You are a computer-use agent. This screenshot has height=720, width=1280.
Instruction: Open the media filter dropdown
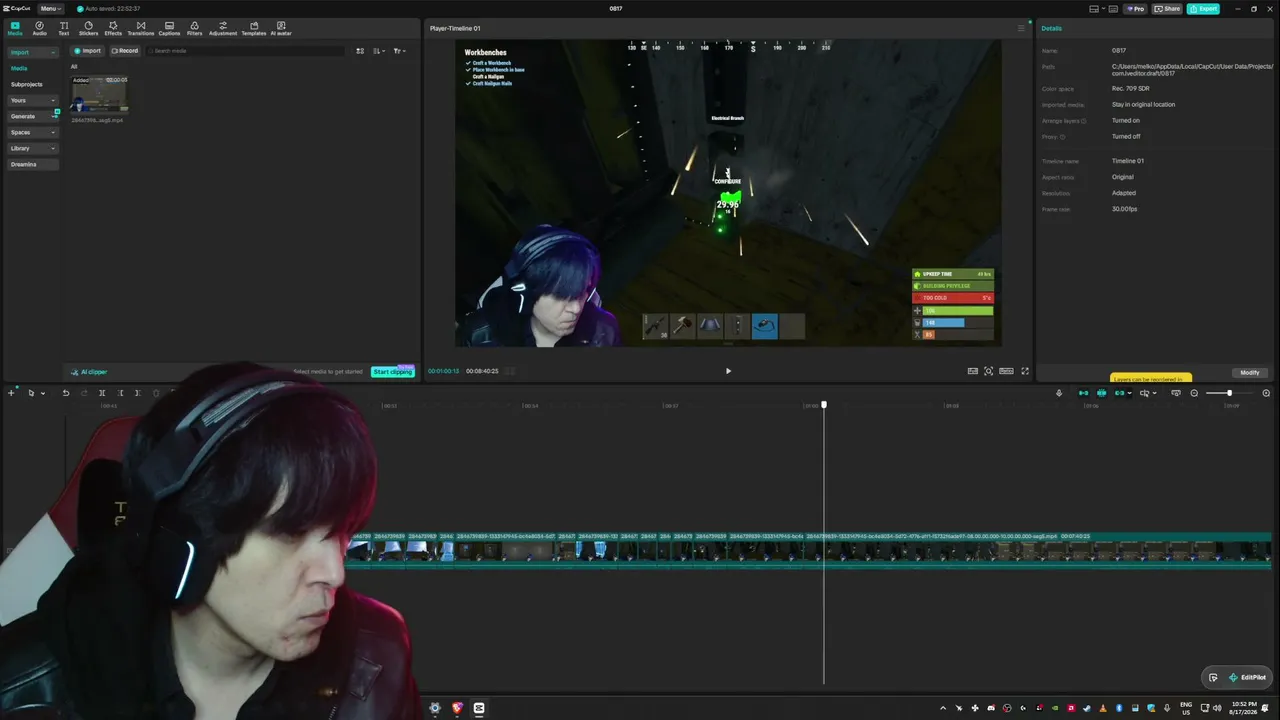pos(399,51)
